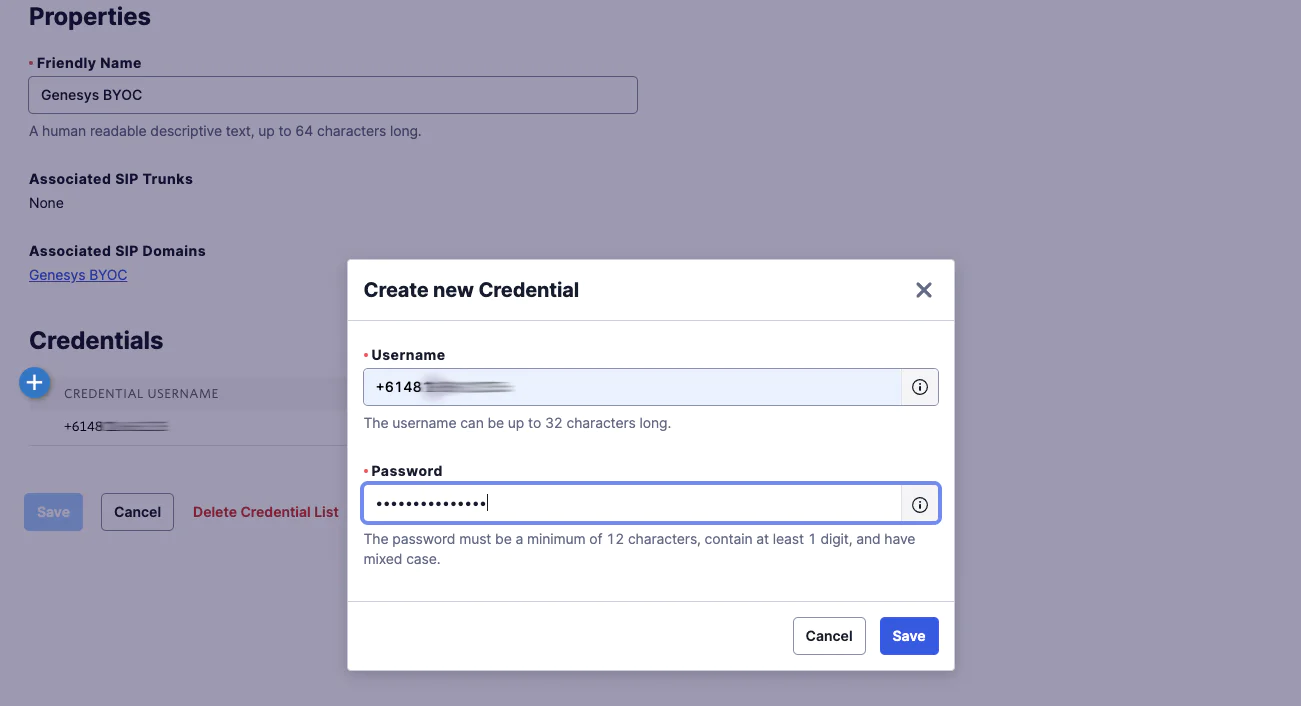This screenshot has width=1301, height=706.
Task: Click the Password label in the dialog
Action: coord(406,471)
